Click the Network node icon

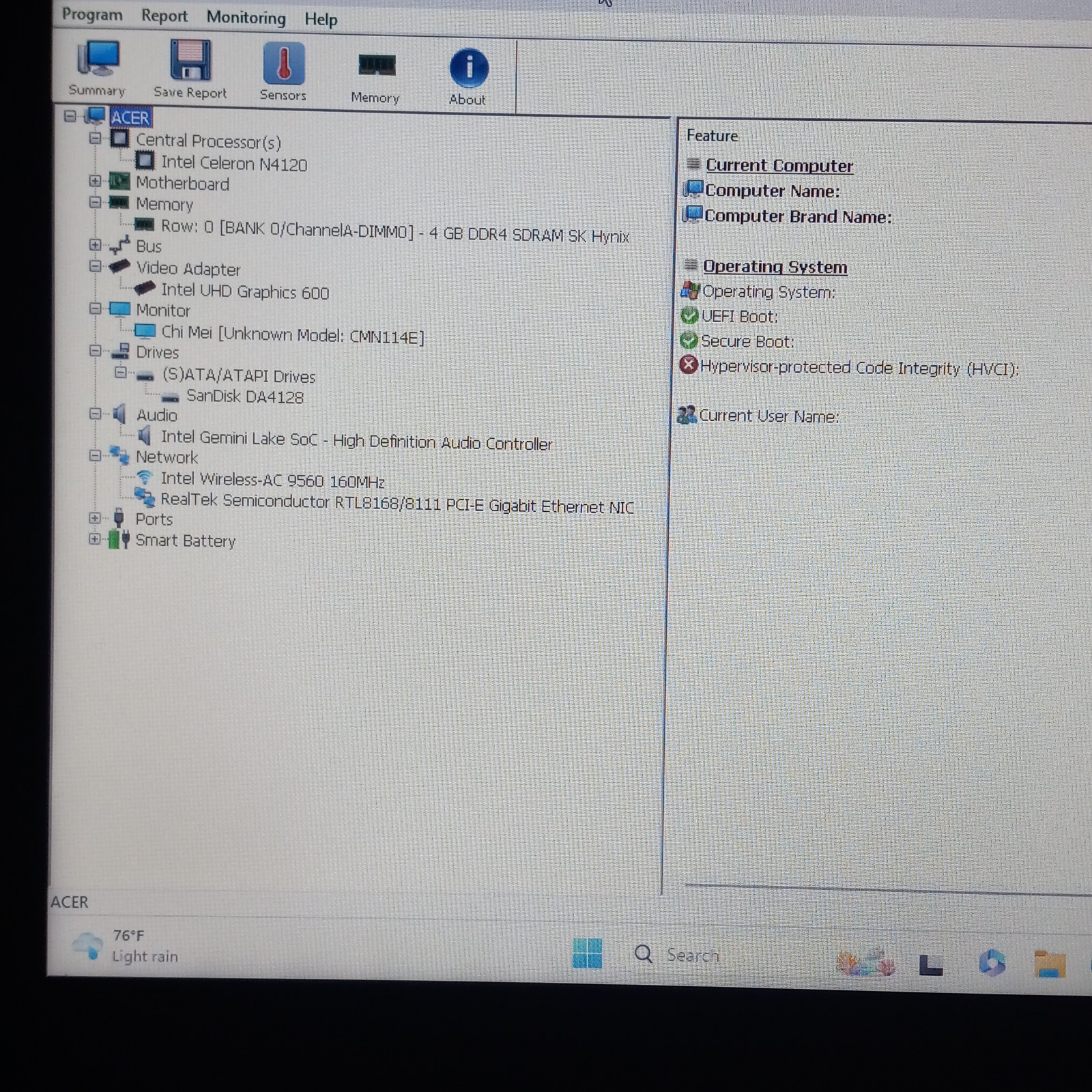point(119,455)
